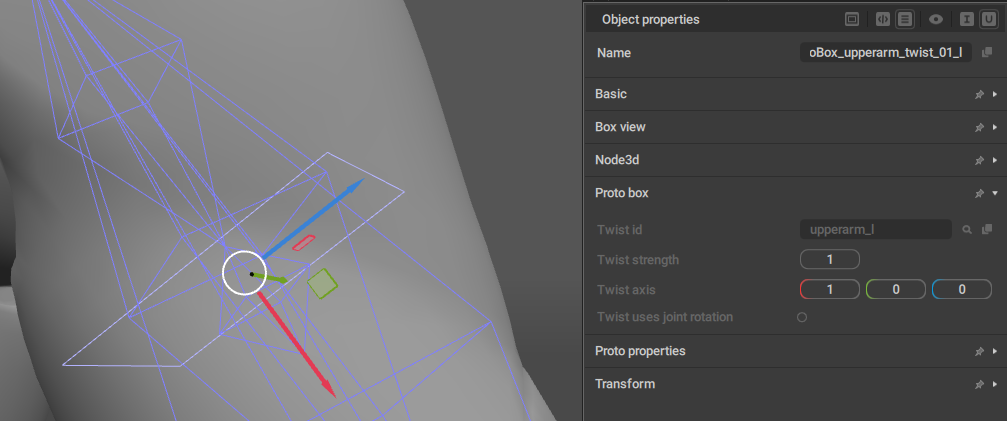Click the frame view icon in panel header
The height and width of the screenshot is (421, 1007).
click(852, 19)
